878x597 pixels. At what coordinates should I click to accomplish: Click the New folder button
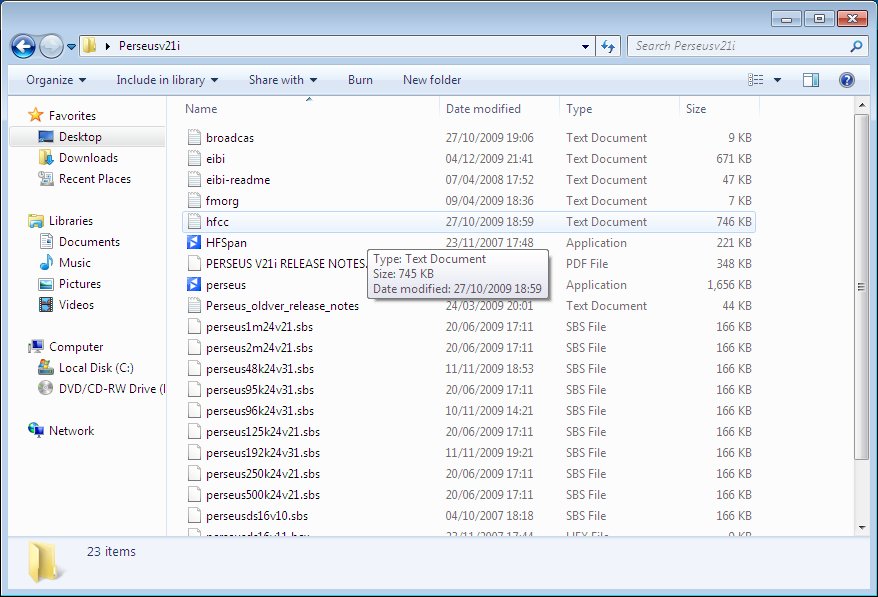432,80
